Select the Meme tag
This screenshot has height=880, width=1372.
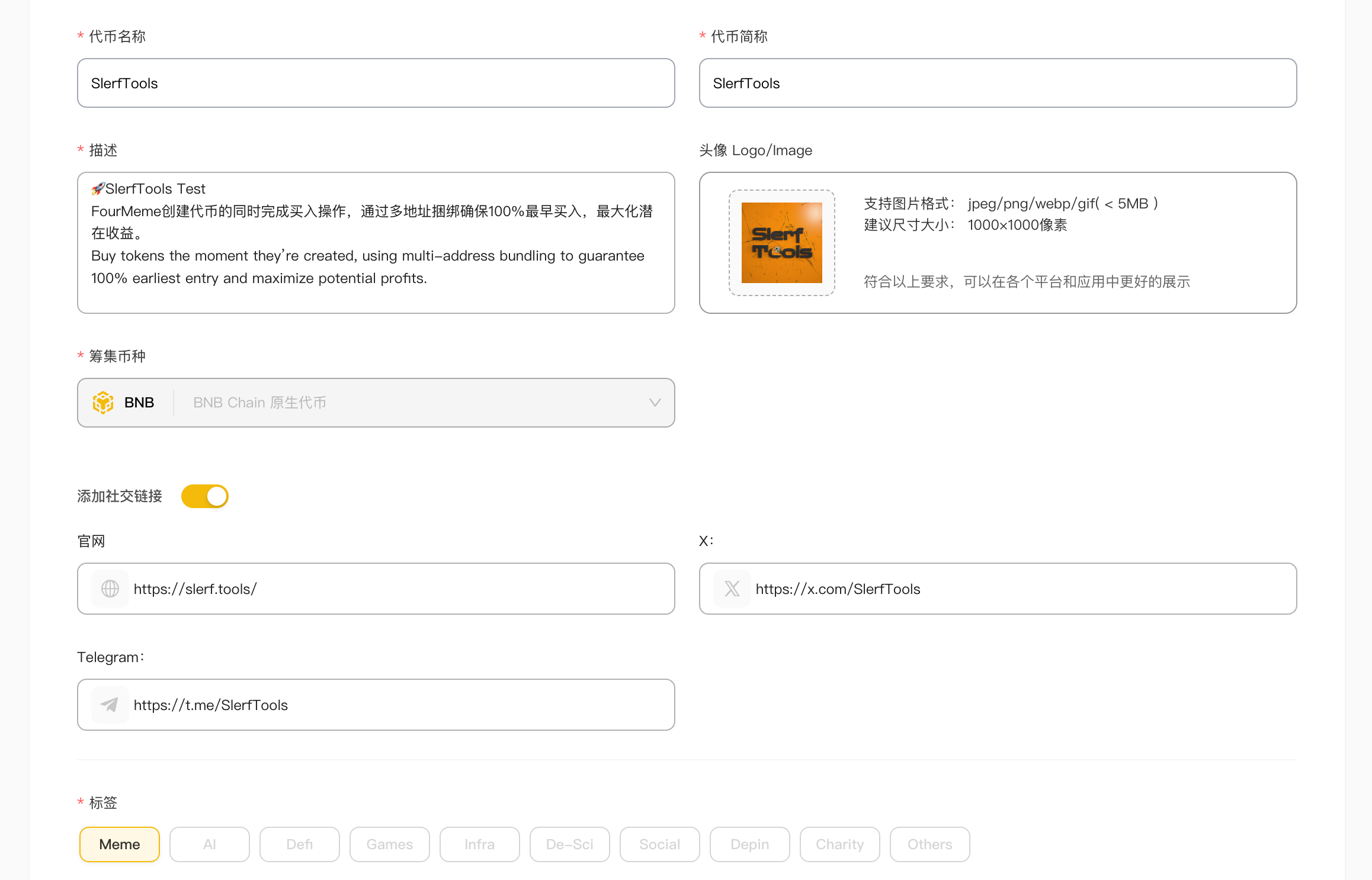point(120,844)
